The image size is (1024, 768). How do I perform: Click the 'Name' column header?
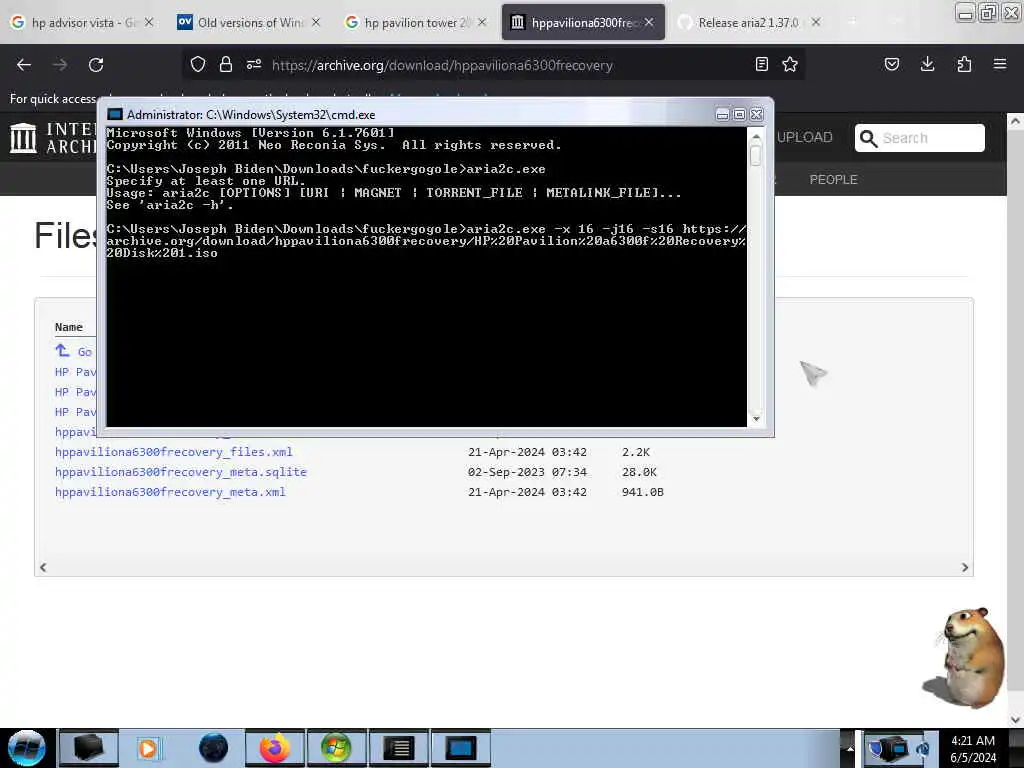(x=69, y=327)
